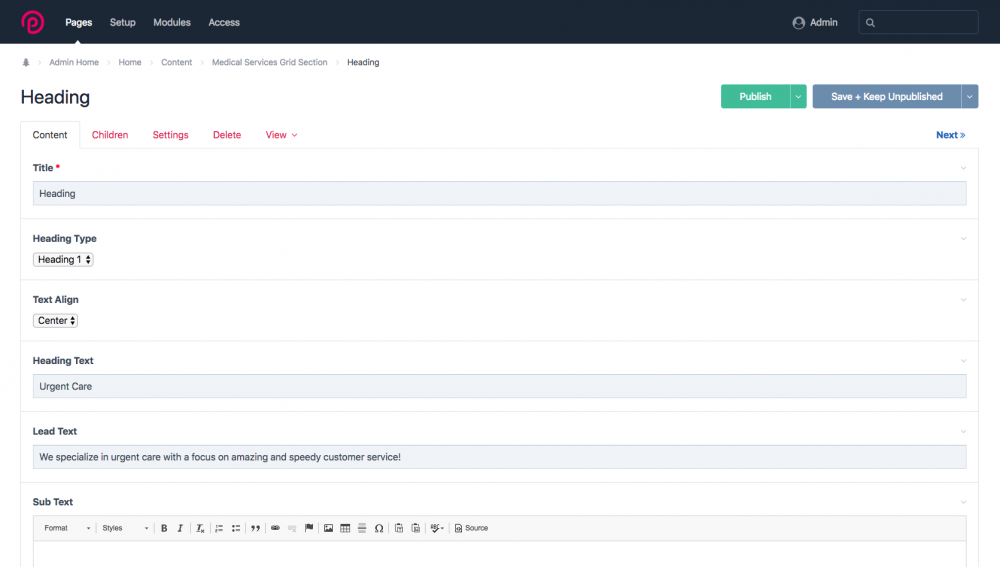Click into the Heading Text input field

[499, 387]
